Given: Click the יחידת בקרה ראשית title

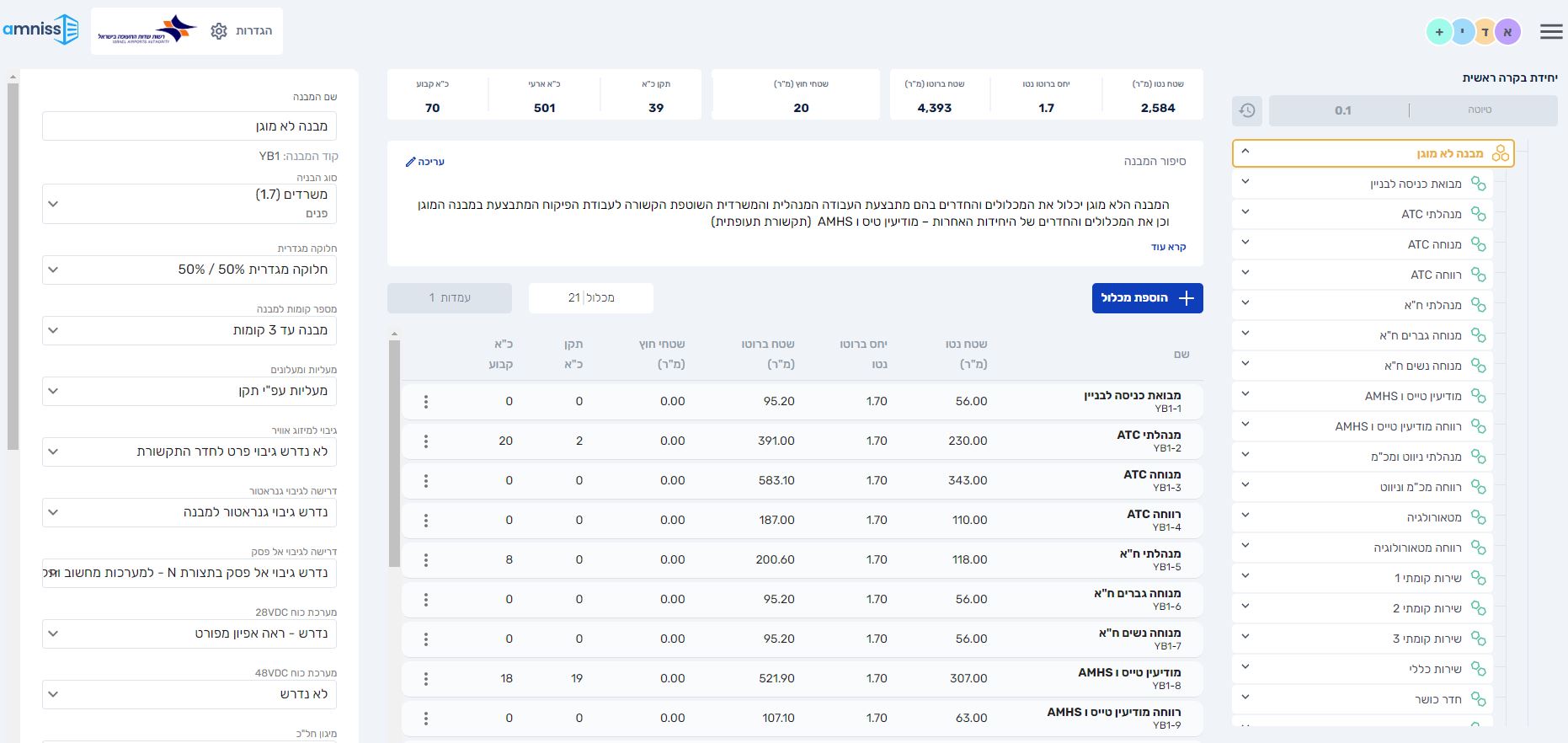Looking at the screenshot, I should pos(1510,78).
